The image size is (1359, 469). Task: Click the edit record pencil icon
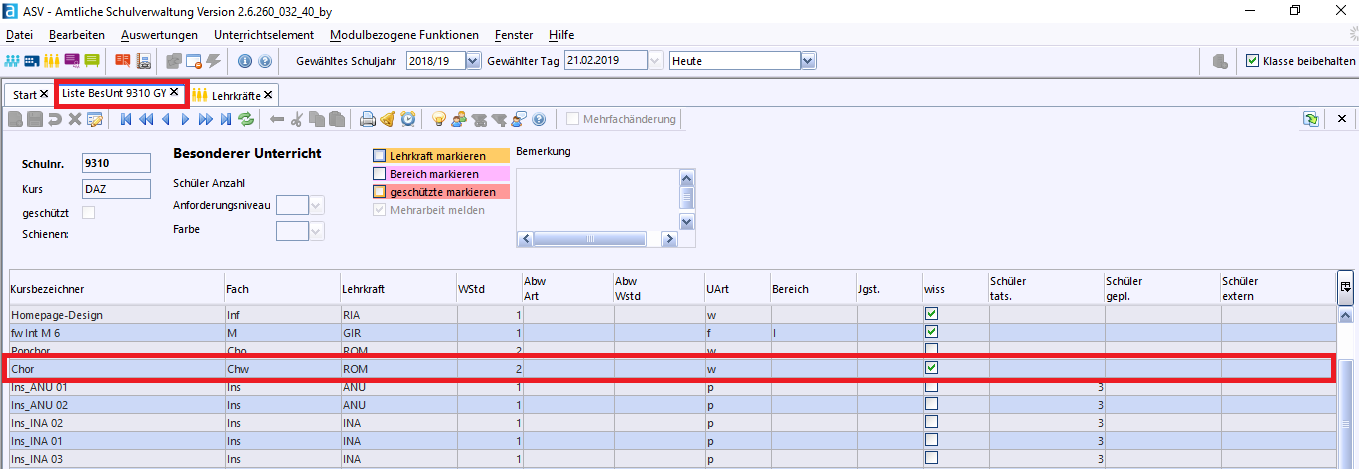[95, 119]
